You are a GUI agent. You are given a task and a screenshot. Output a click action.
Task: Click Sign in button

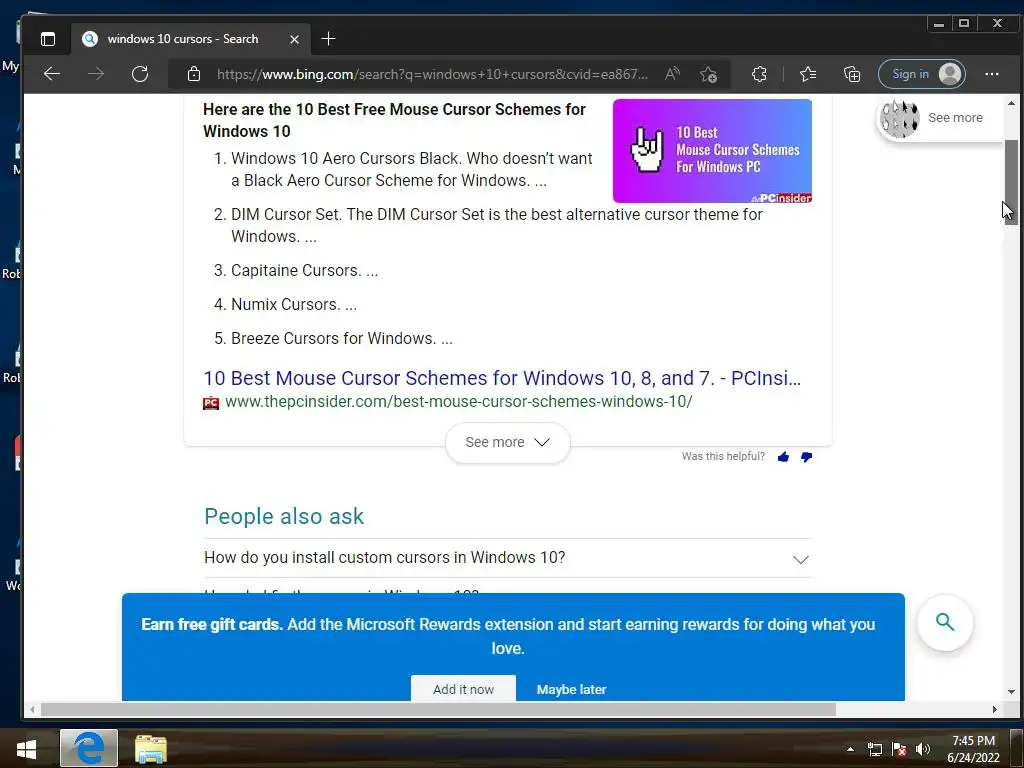pyautogui.click(x=921, y=74)
